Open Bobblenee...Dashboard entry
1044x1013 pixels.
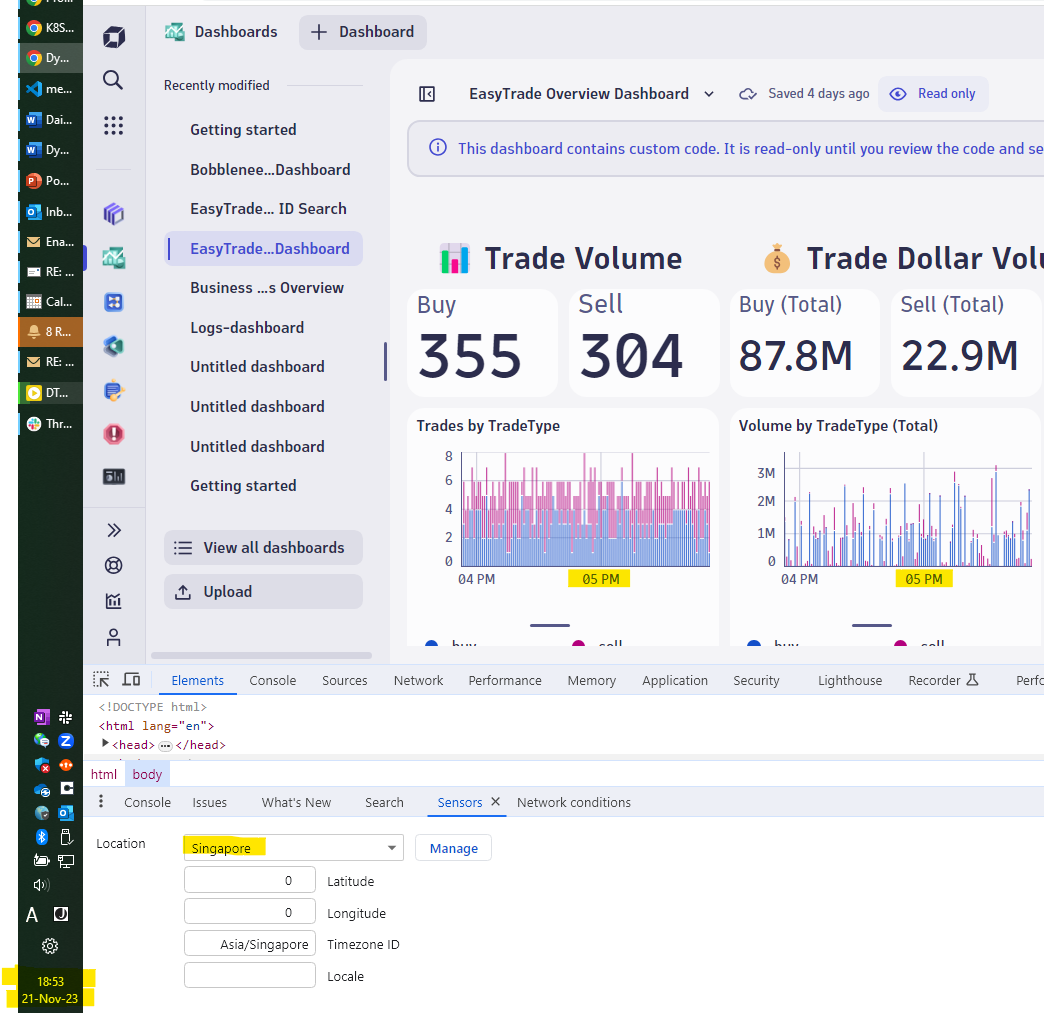pyautogui.click(x=270, y=170)
